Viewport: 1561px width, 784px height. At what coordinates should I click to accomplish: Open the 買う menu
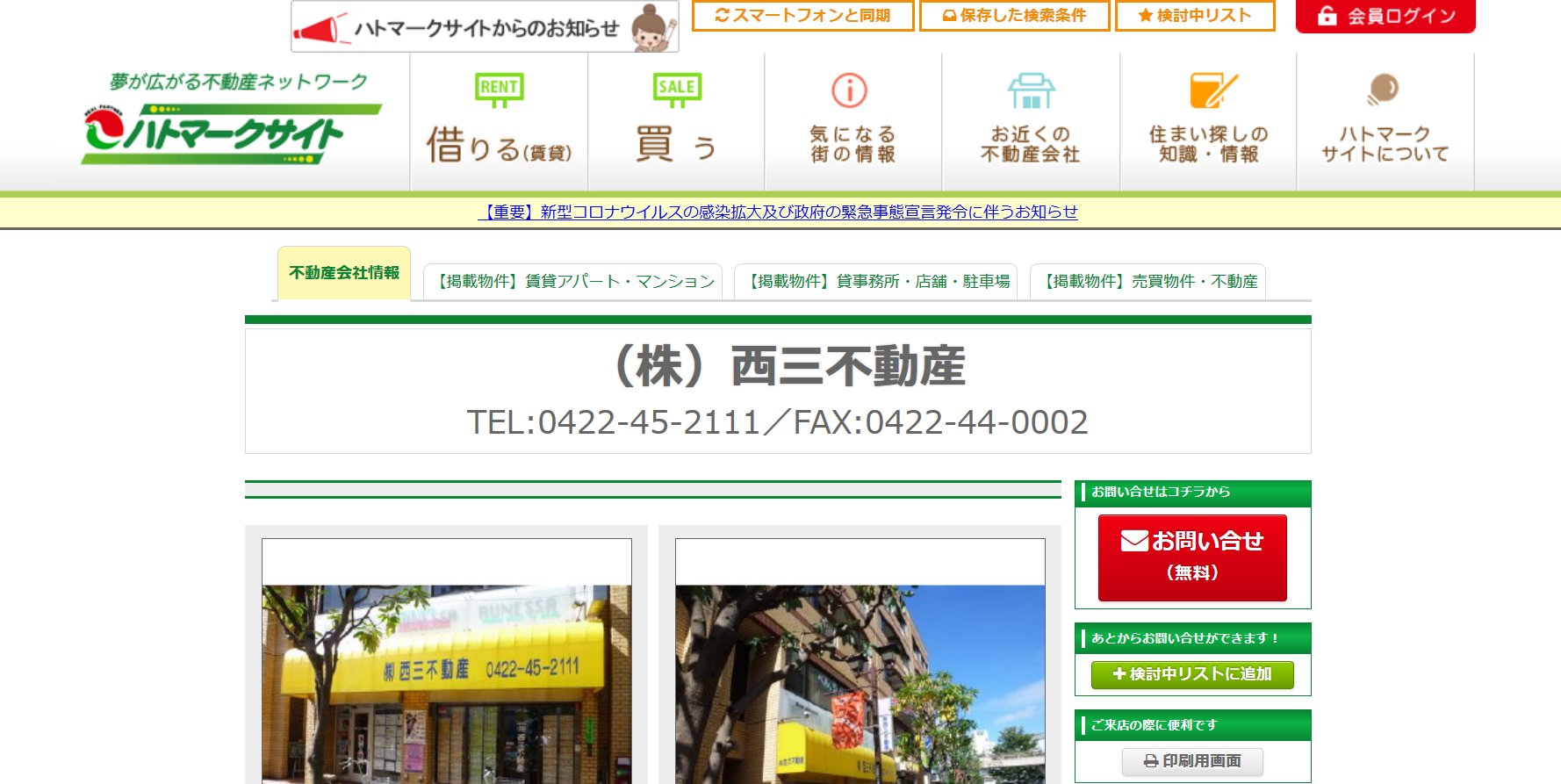pyautogui.click(x=676, y=122)
